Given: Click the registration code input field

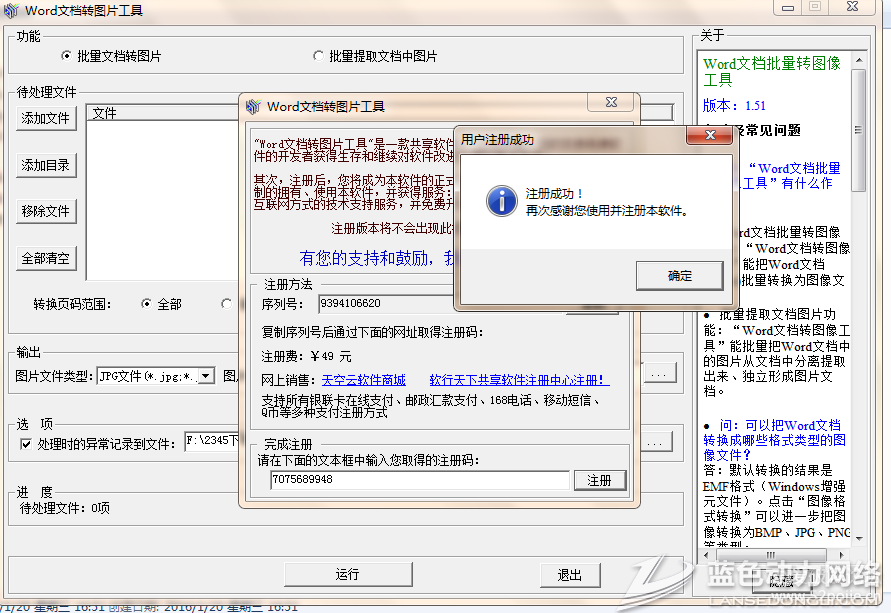Looking at the screenshot, I should (418, 480).
